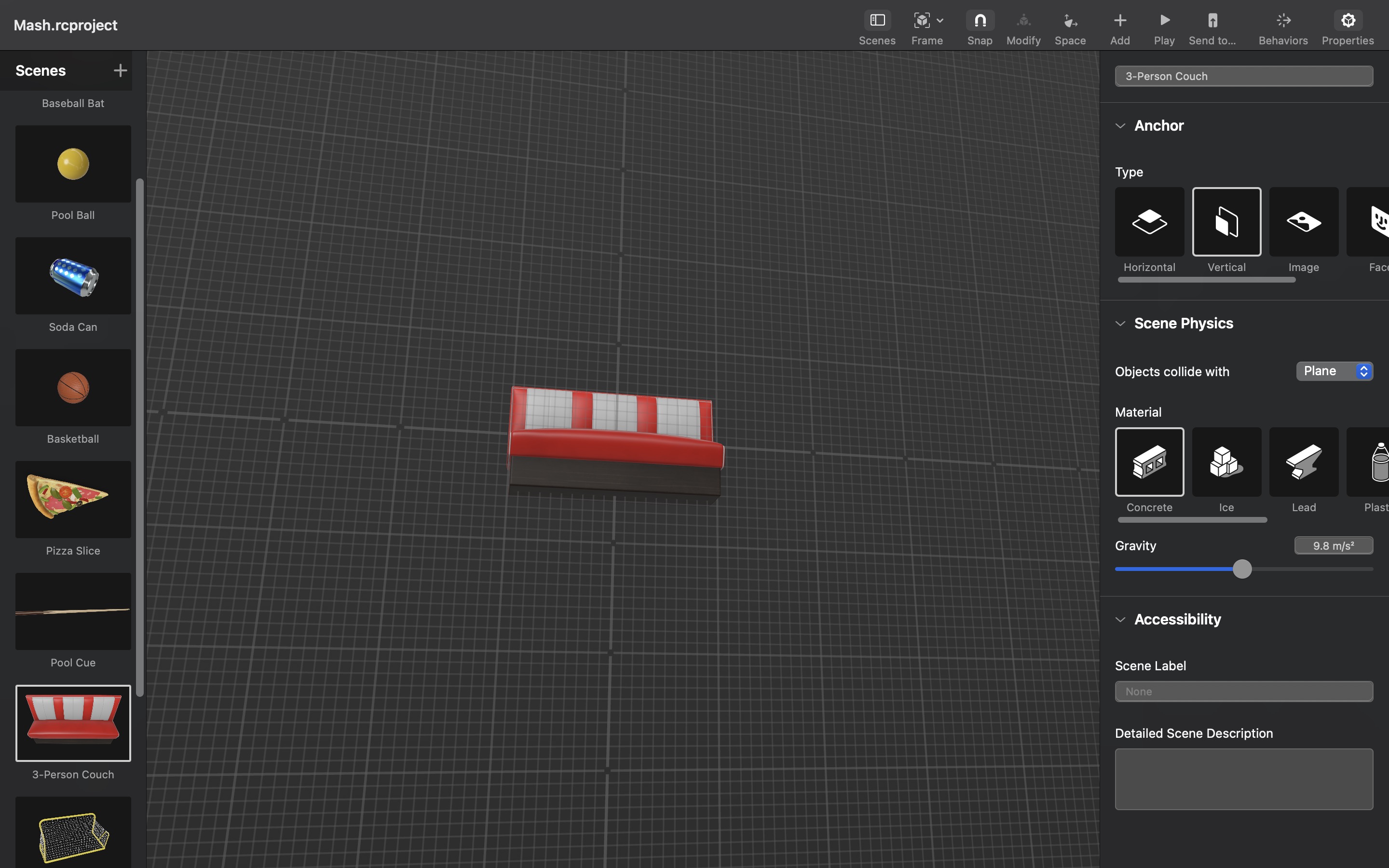Select Horizontal anchor type
The image size is (1389, 868).
coord(1149,222)
